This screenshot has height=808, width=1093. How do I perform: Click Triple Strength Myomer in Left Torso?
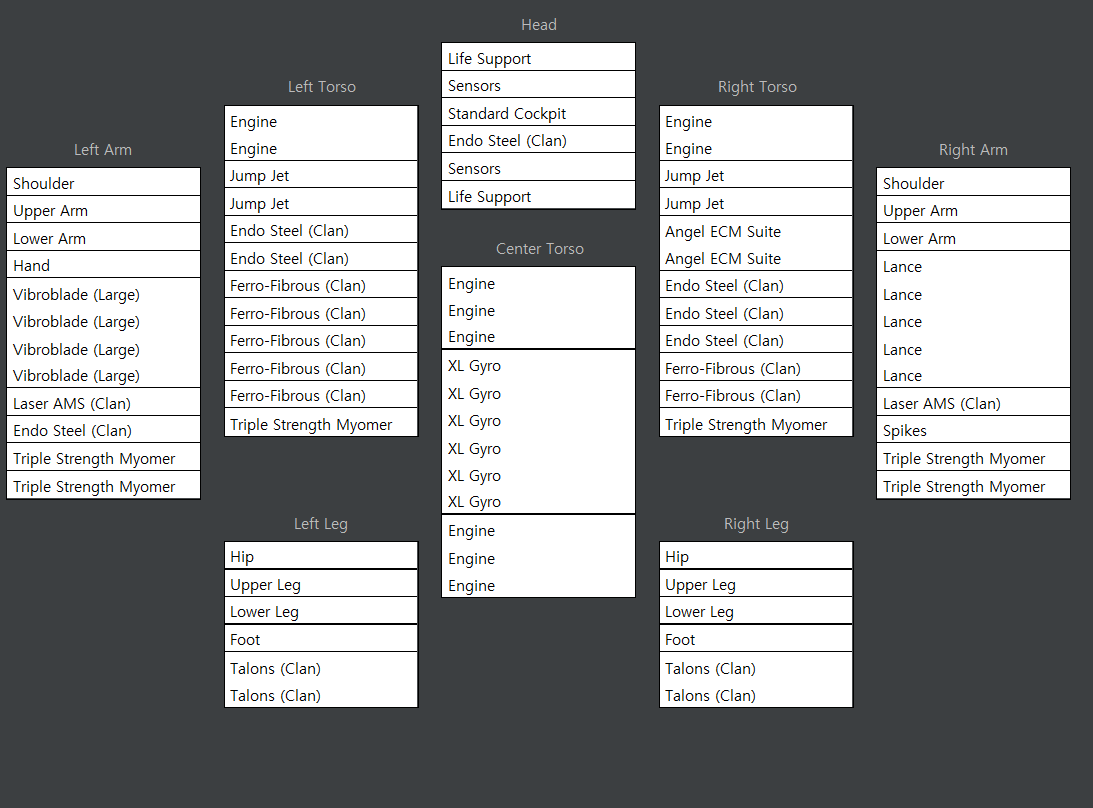point(321,424)
